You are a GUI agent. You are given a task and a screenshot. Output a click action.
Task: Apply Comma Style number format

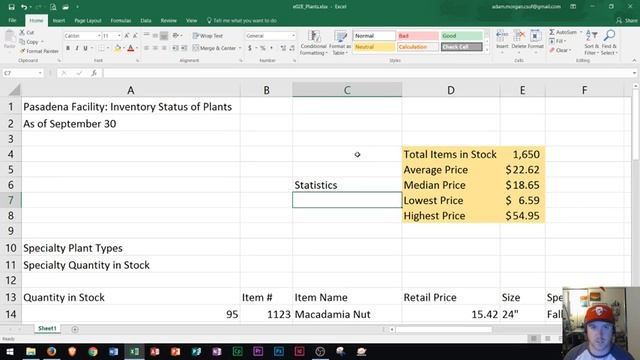pos(271,48)
